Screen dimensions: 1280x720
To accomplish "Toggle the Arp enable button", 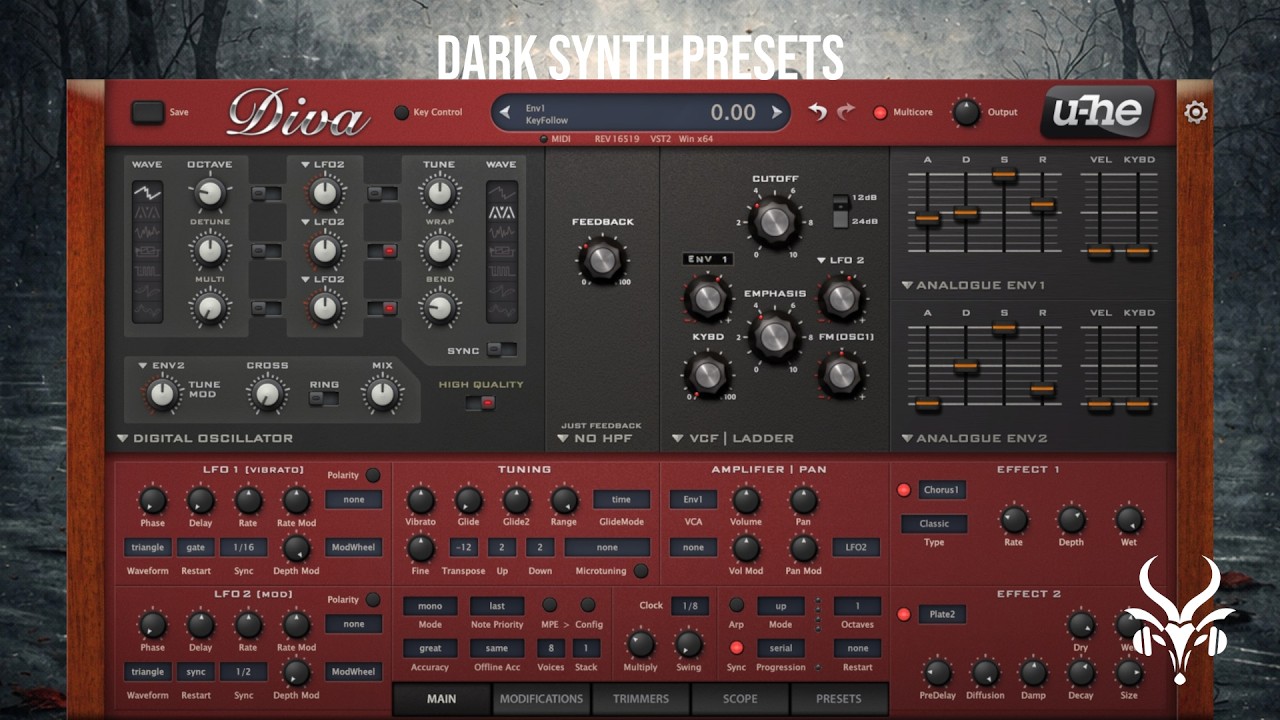I will pos(736,605).
